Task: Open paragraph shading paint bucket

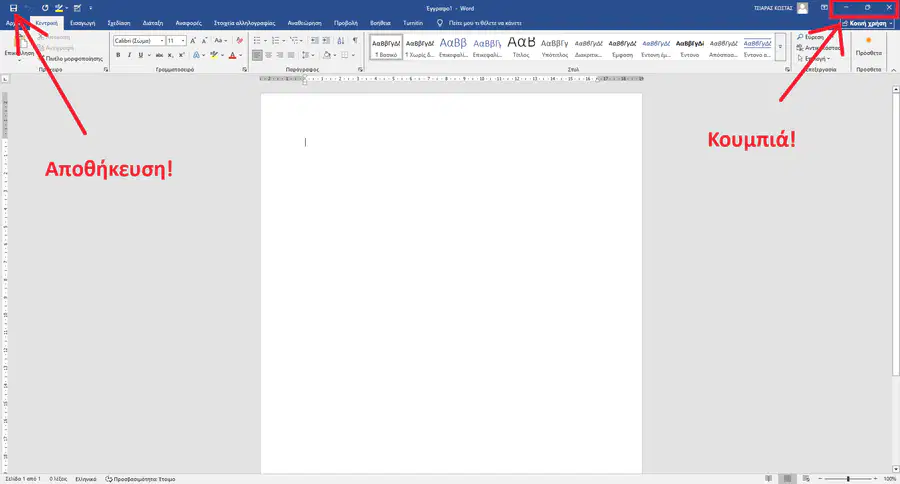Action: pyautogui.click(x=327, y=55)
